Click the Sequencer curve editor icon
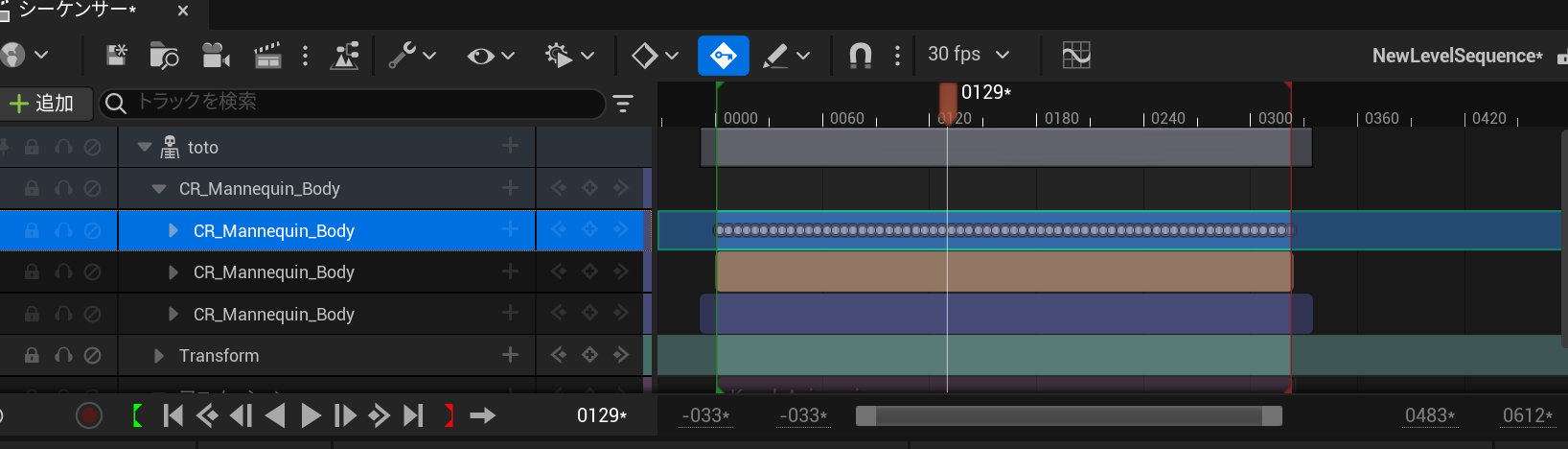The width and height of the screenshot is (1568, 449). [1076, 56]
